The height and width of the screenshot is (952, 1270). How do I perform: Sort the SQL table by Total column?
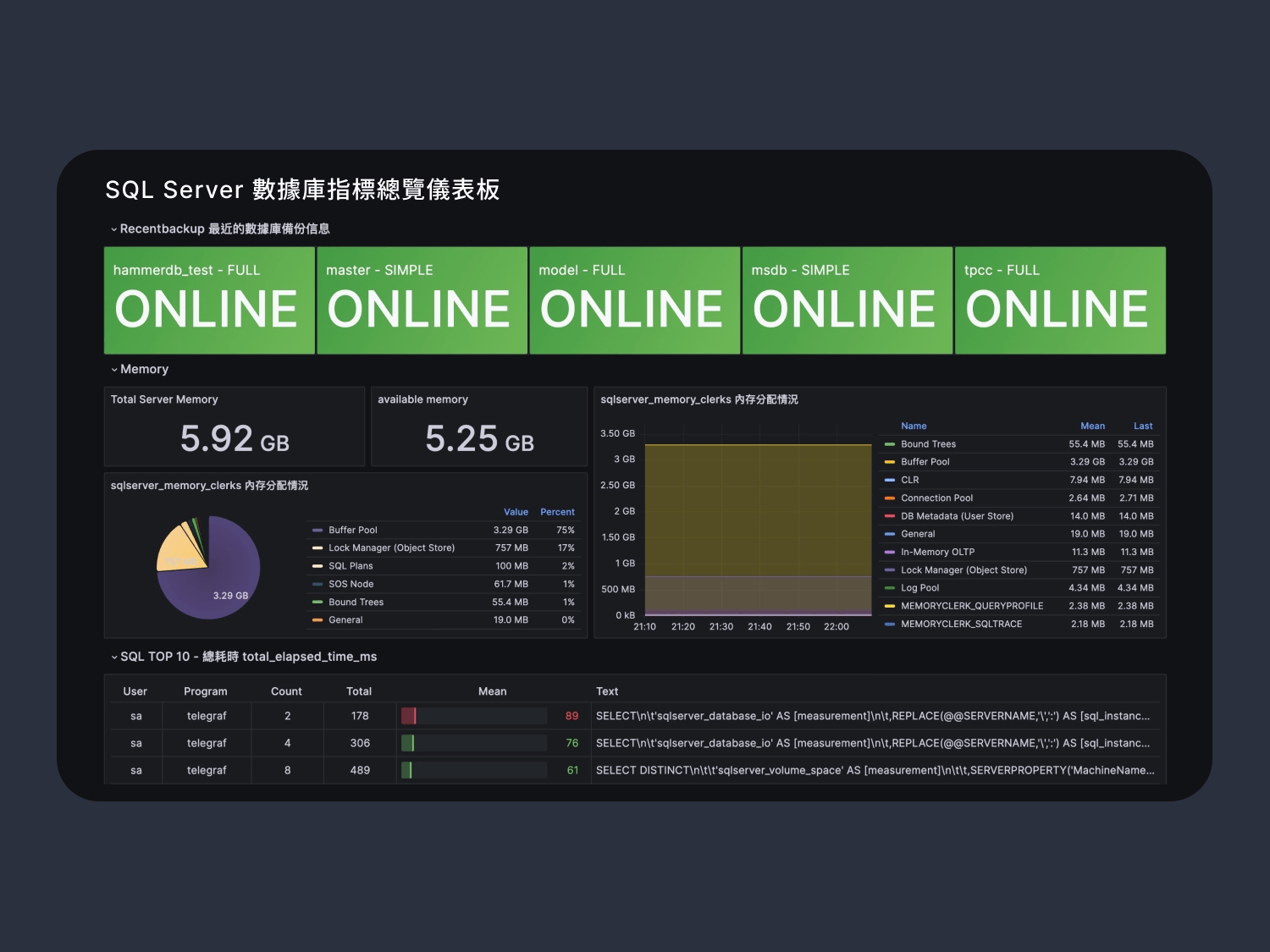[x=359, y=691]
